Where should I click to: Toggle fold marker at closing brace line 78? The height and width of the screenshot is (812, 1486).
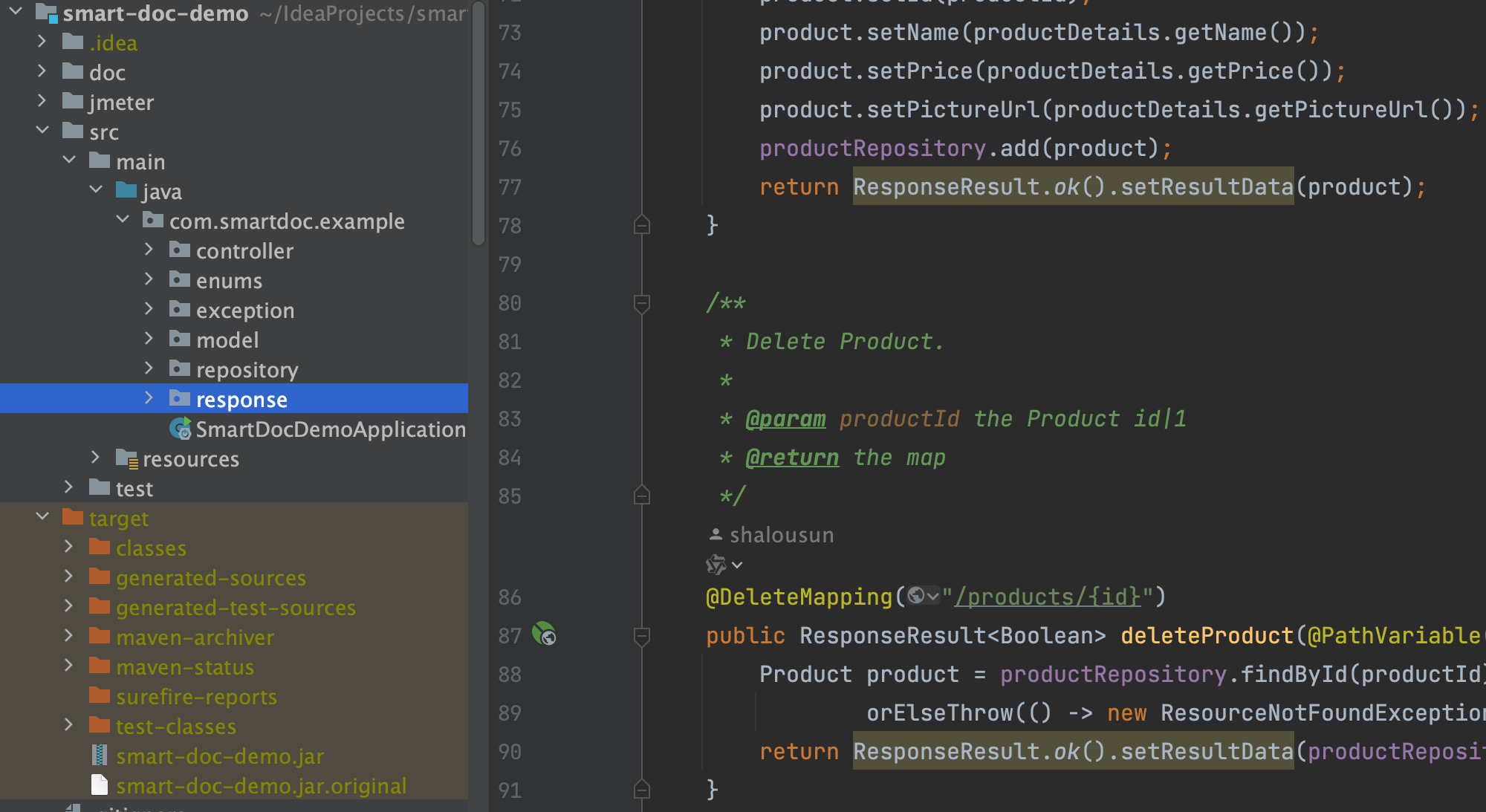pos(642,224)
